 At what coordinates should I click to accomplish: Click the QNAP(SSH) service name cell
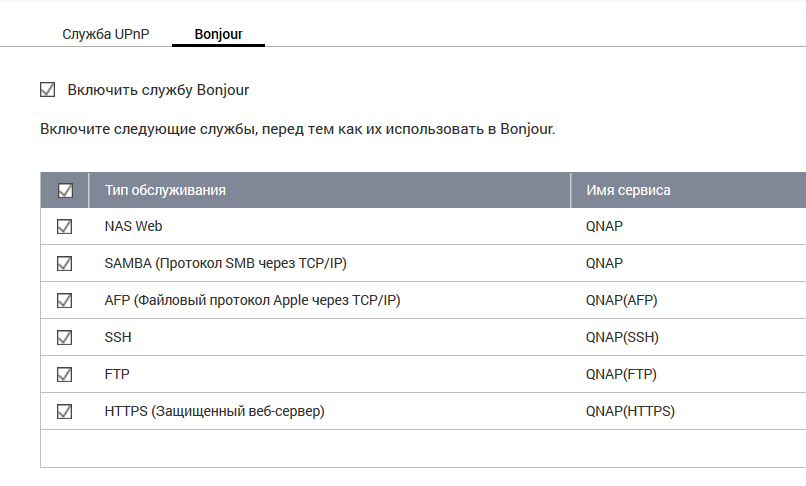click(622, 337)
